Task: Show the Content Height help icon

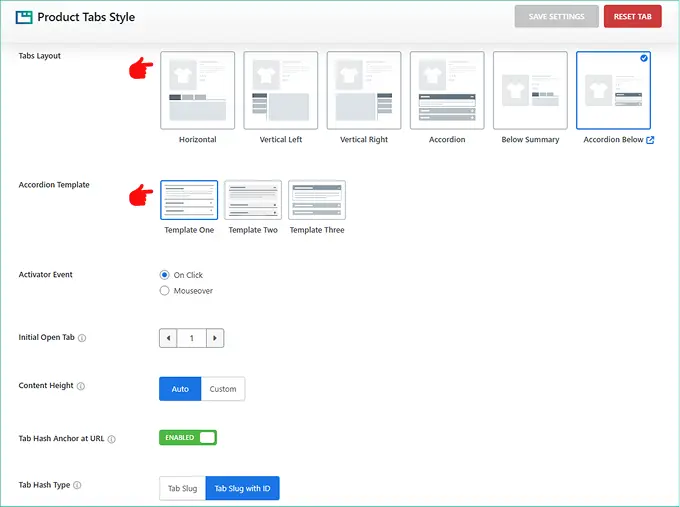Action: coord(81,386)
